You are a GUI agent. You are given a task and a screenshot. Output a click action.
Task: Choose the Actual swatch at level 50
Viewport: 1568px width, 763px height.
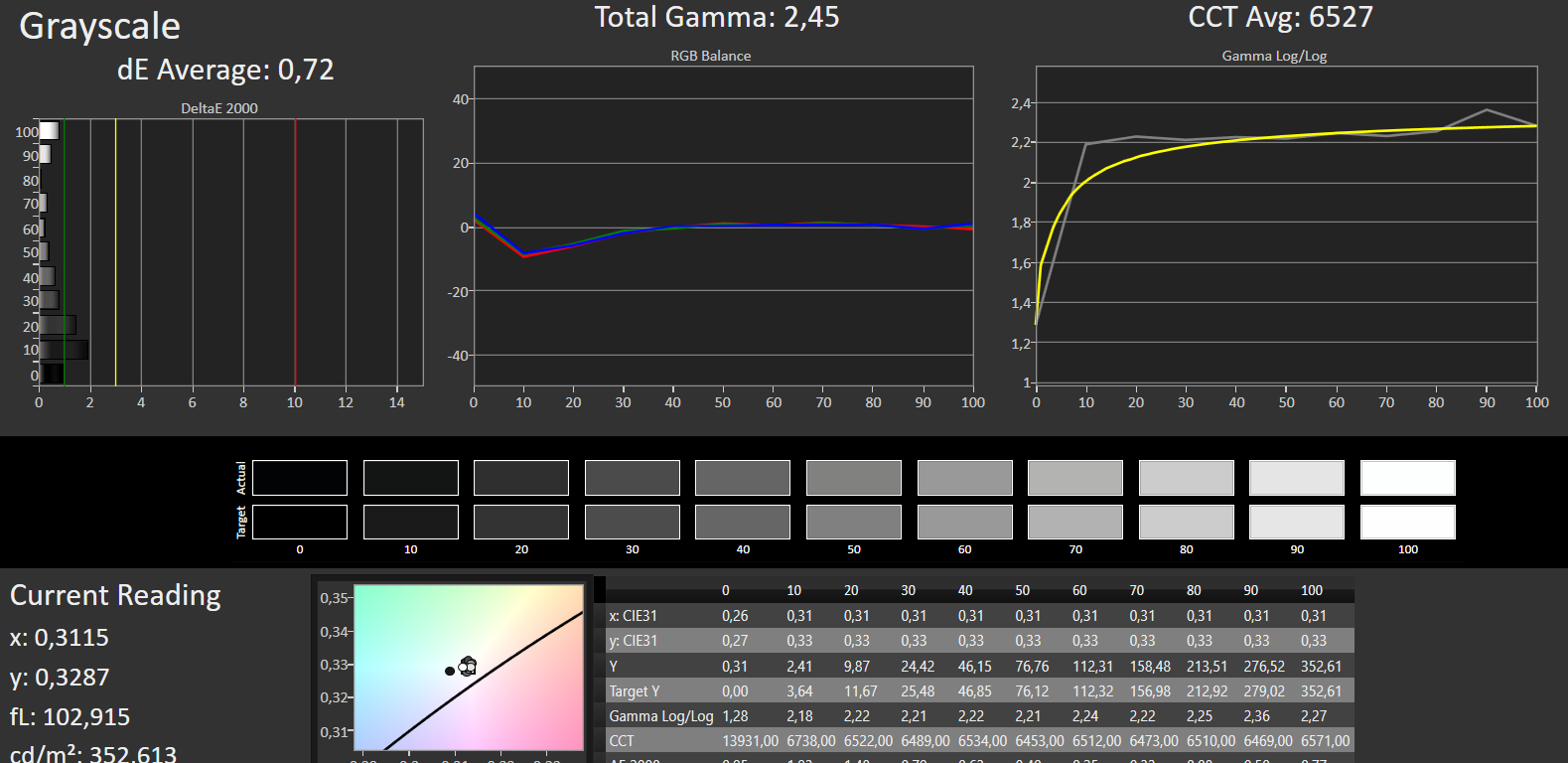point(854,478)
